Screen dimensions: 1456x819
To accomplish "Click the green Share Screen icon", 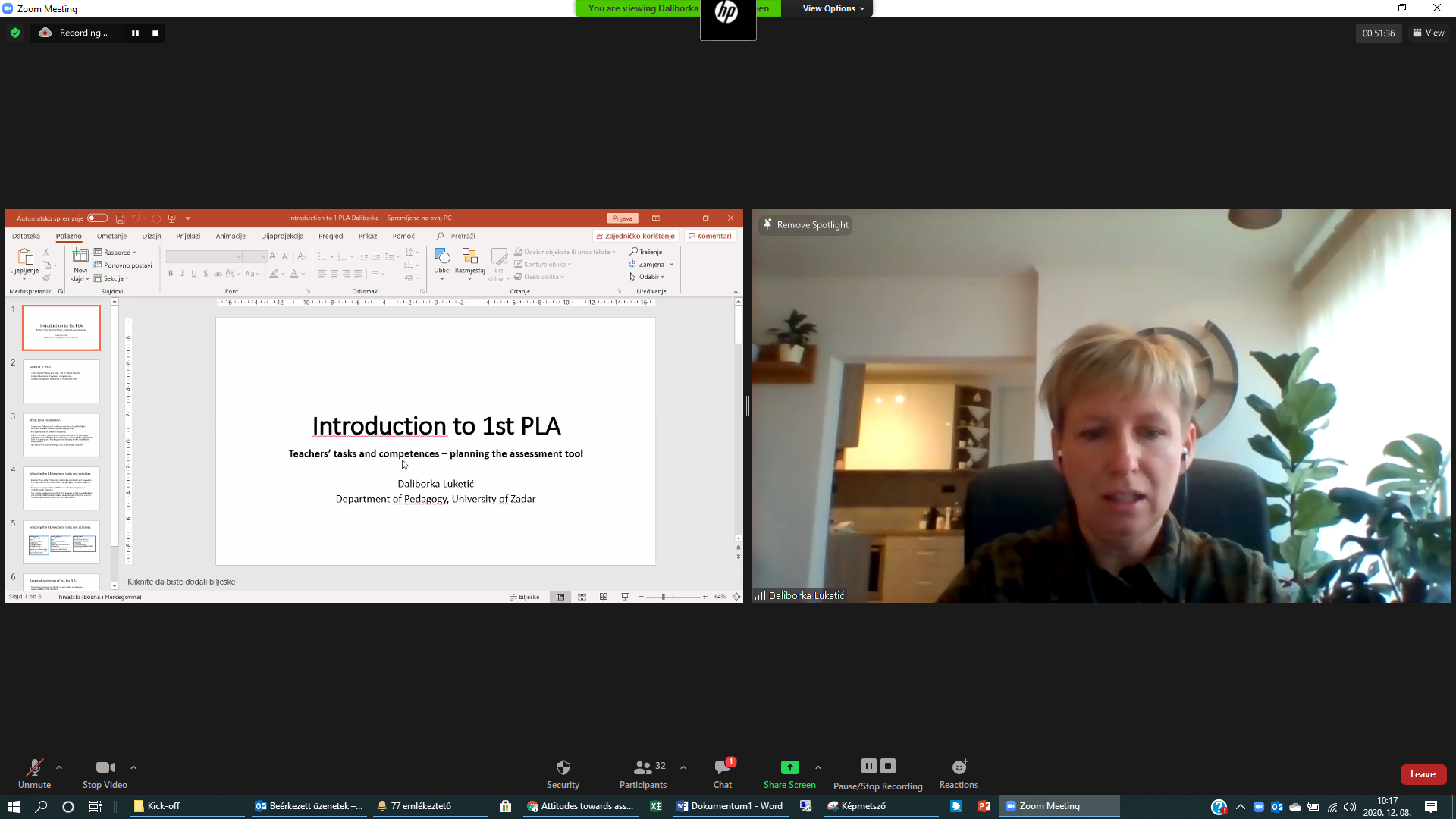I will coord(789,767).
